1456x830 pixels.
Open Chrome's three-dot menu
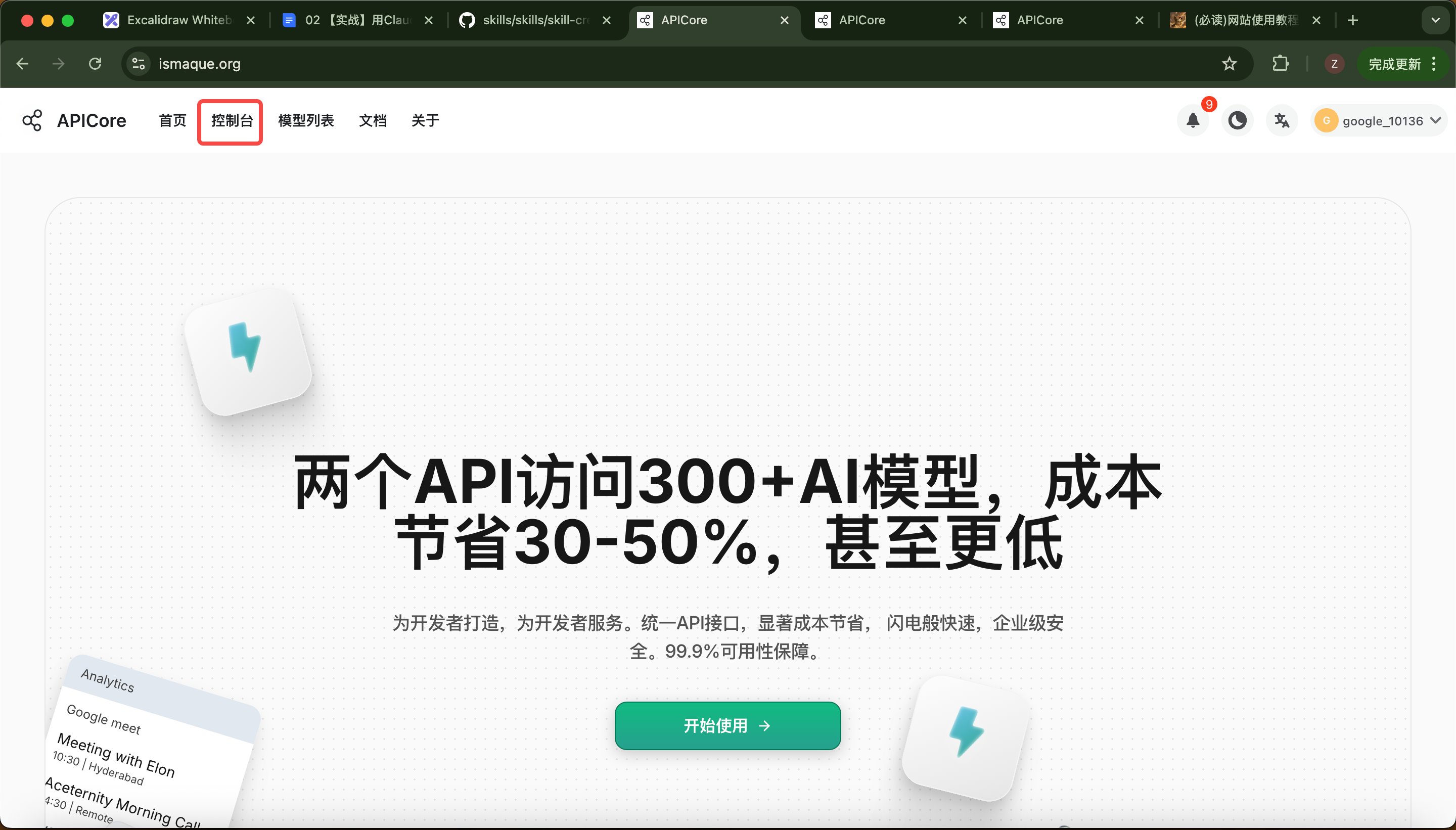(1434, 63)
